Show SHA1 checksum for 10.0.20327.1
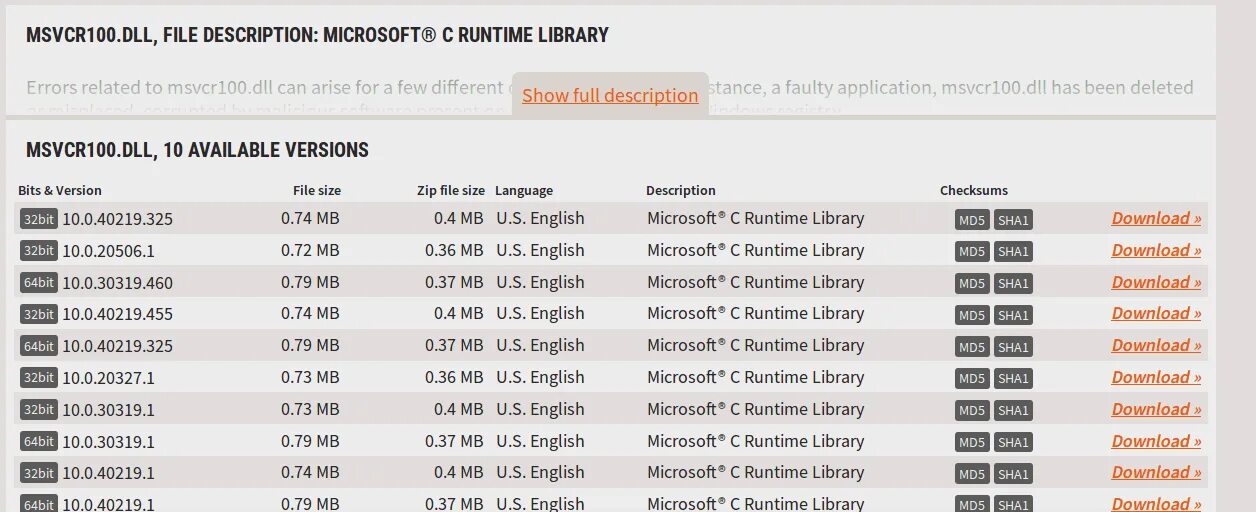 1013,379
